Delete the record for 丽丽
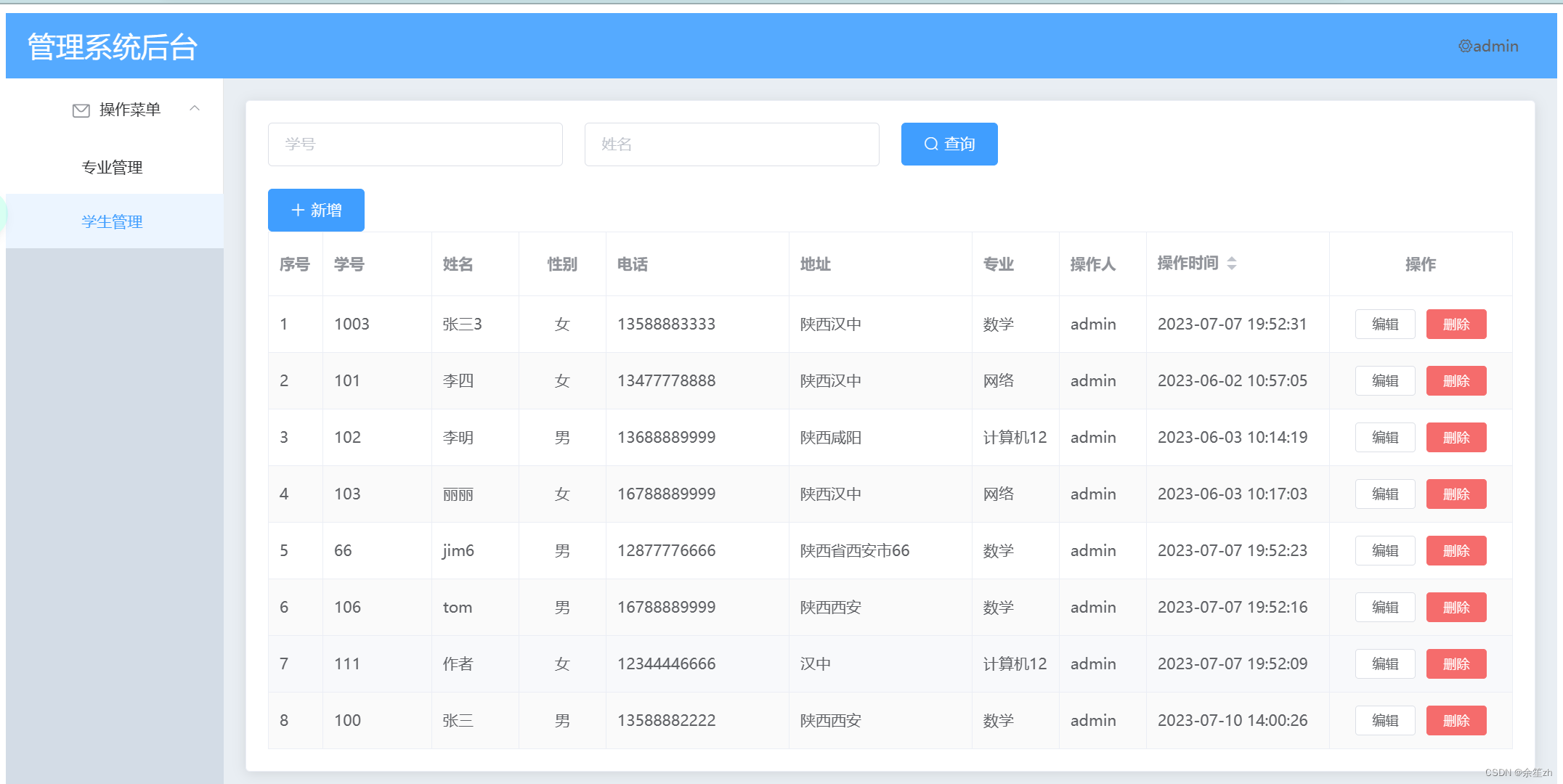 click(x=1456, y=494)
